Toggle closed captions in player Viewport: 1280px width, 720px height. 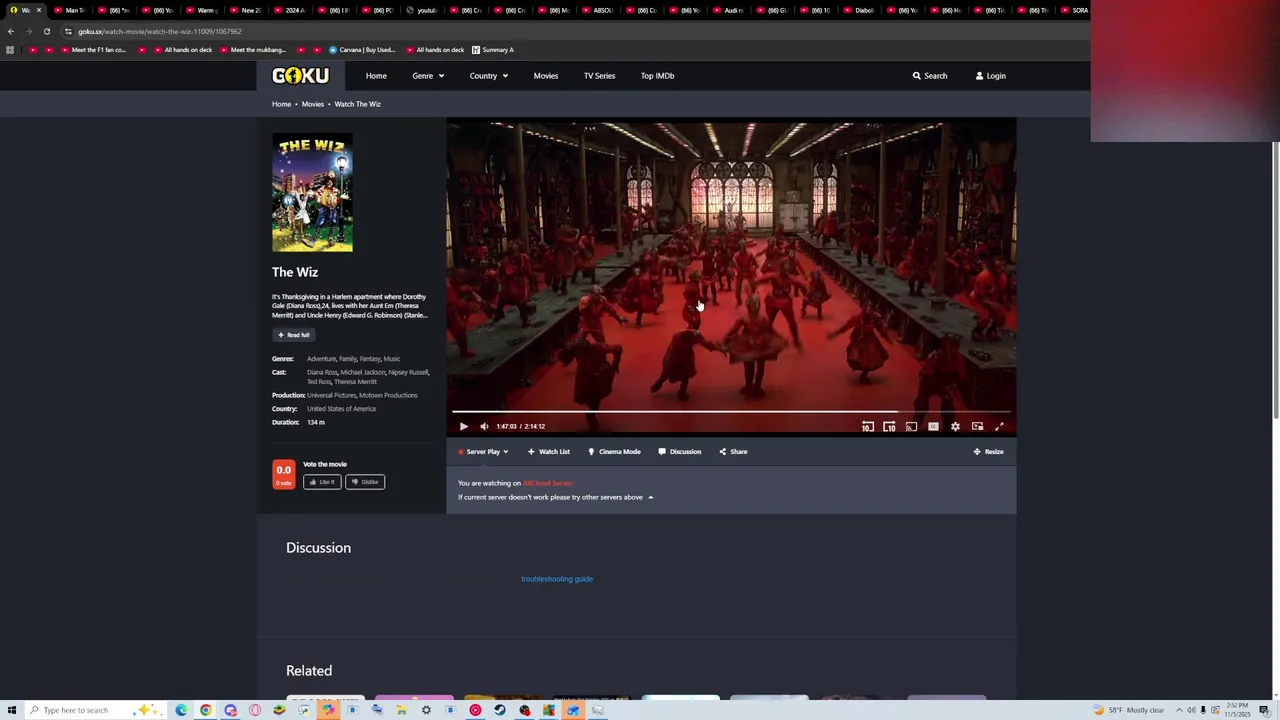(933, 426)
